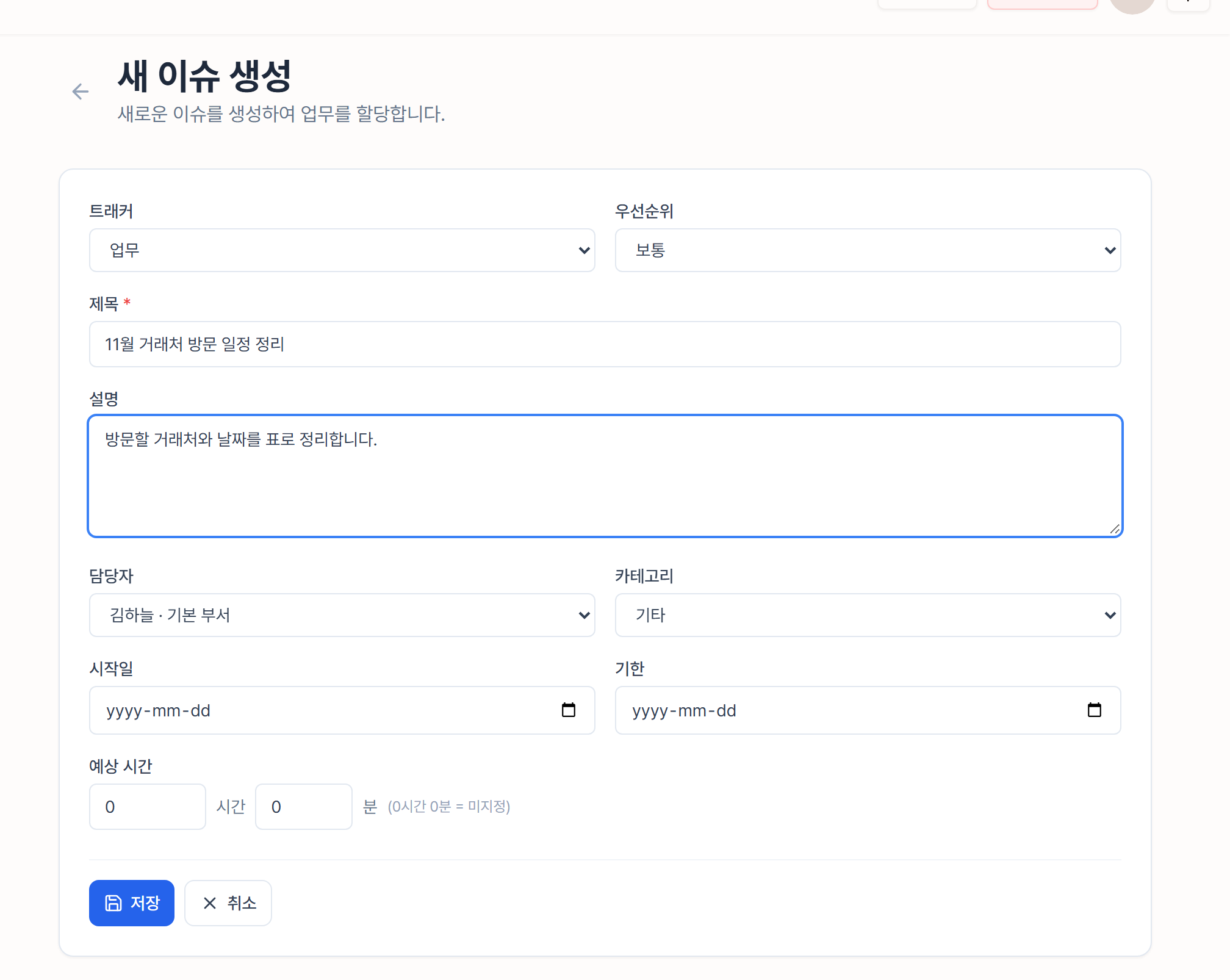
Task: Open the 카테고리 dropdown showing 기타
Action: [x=868, y=615]
